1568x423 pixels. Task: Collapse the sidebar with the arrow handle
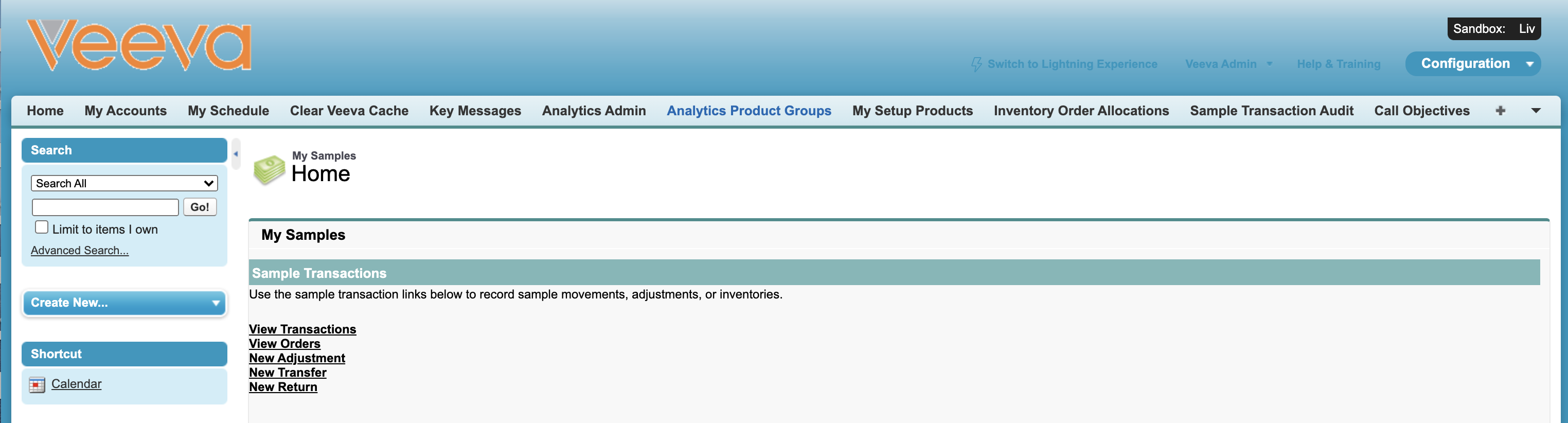(236, 154)
